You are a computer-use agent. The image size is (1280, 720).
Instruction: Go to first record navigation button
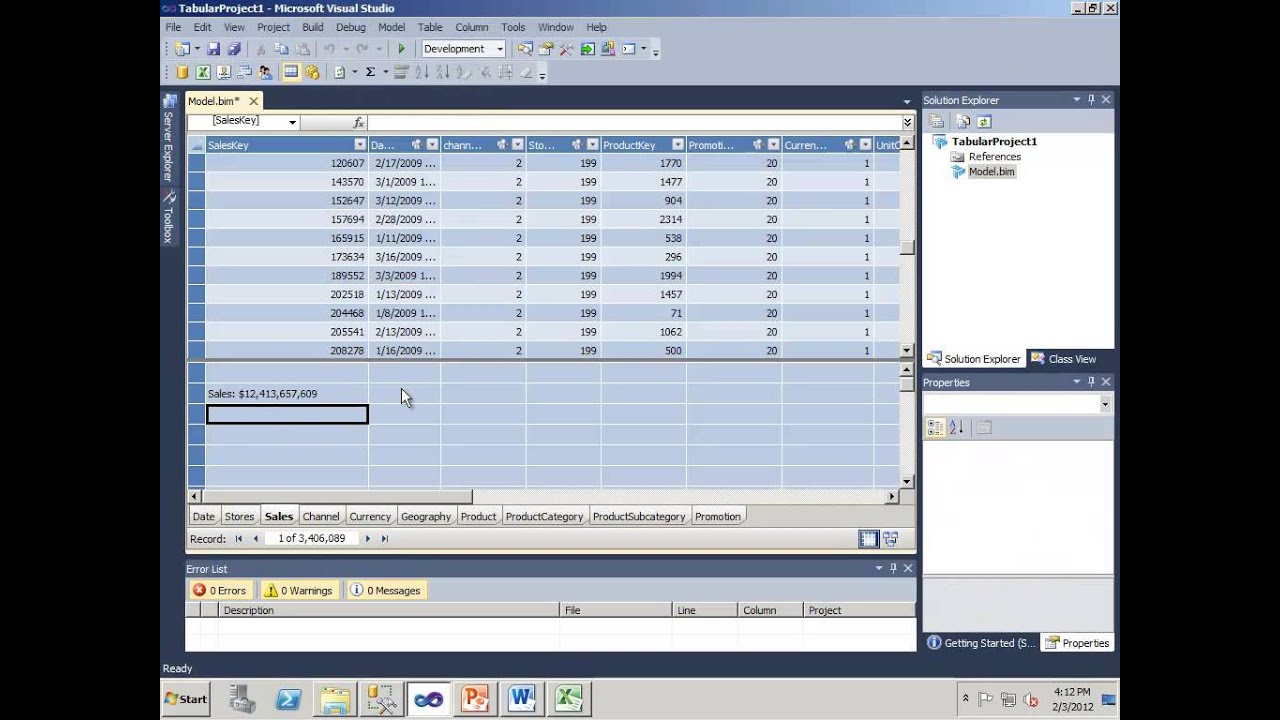tap(239, 539)
